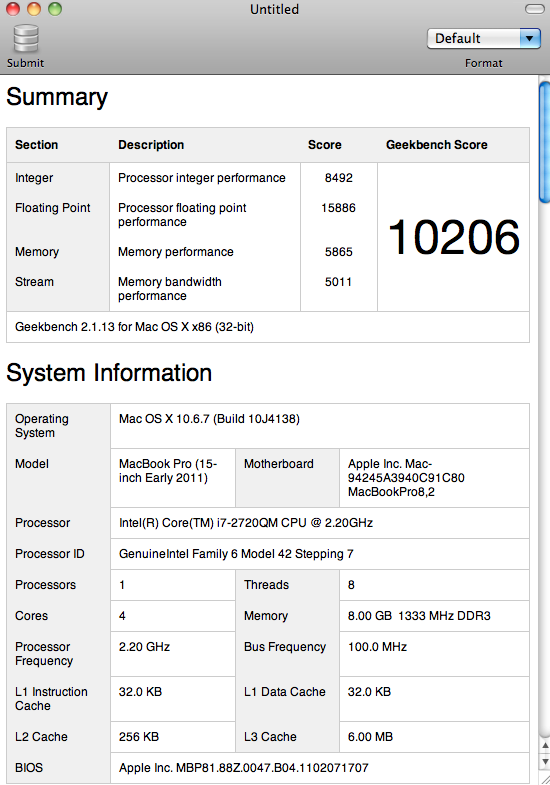Click the Geekbench Score column header

point(437,145)
